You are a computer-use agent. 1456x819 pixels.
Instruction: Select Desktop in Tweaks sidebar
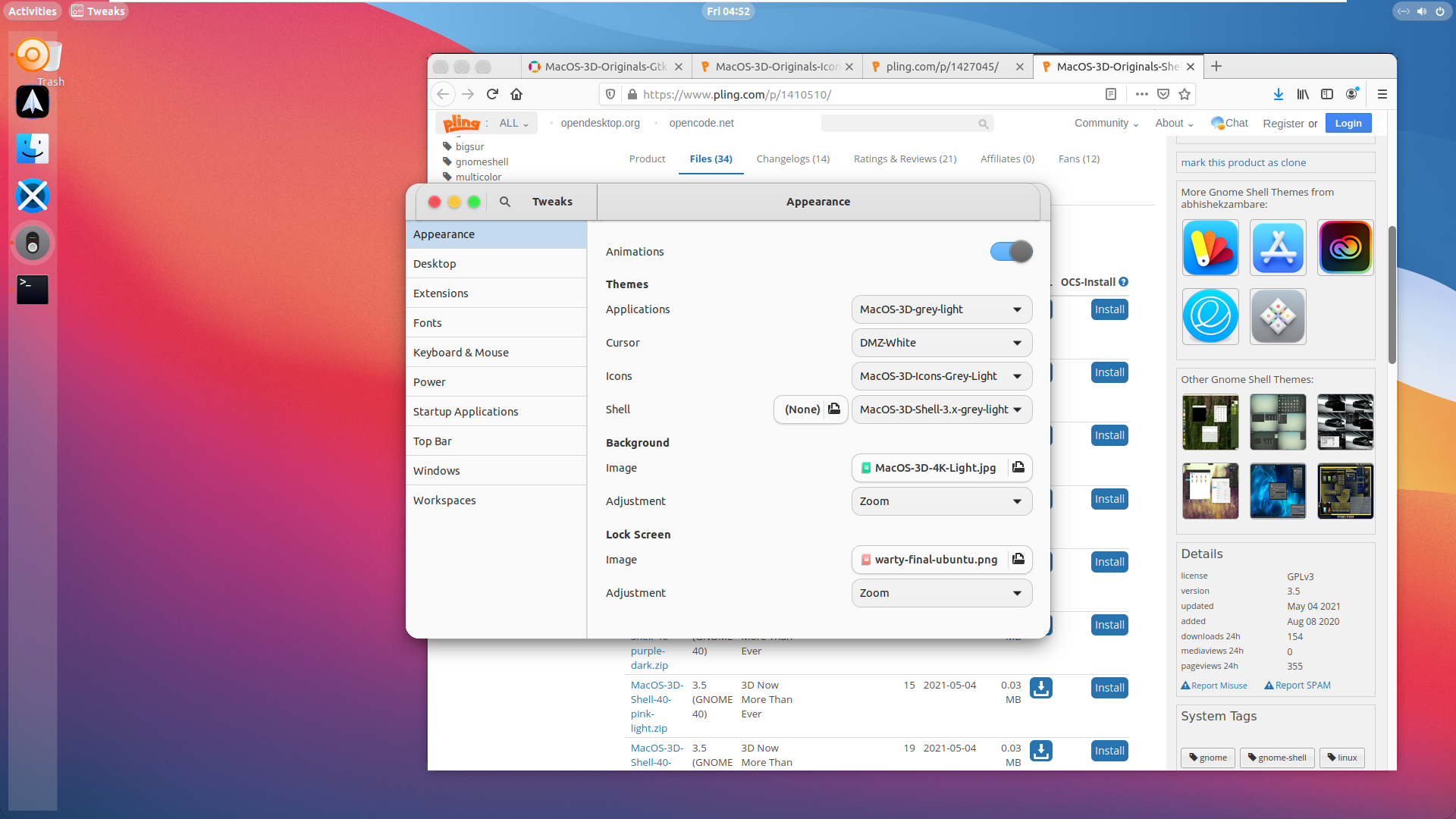[496, 264]
